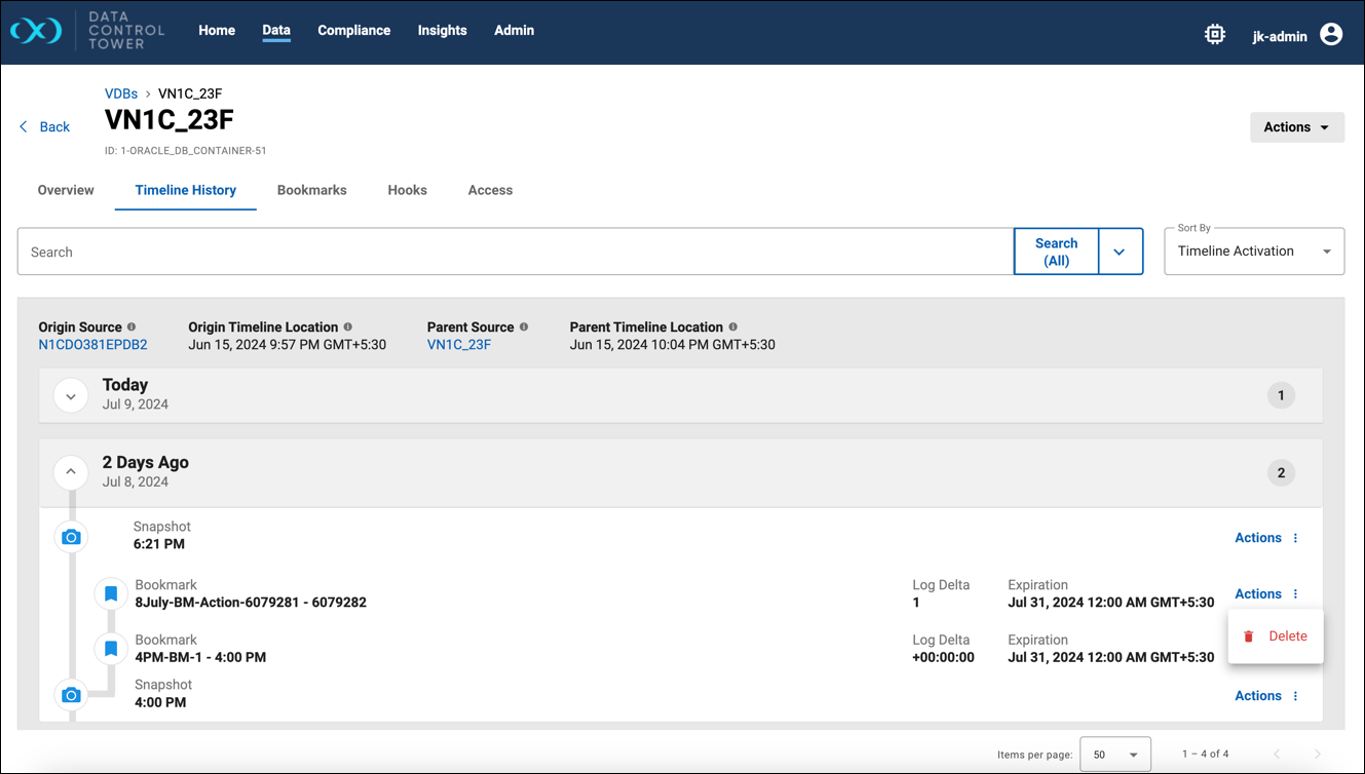Open the Sort By Timeline Activation dropdown
This screenshot has width=1365, height=774.
[x=1254, y=252]
